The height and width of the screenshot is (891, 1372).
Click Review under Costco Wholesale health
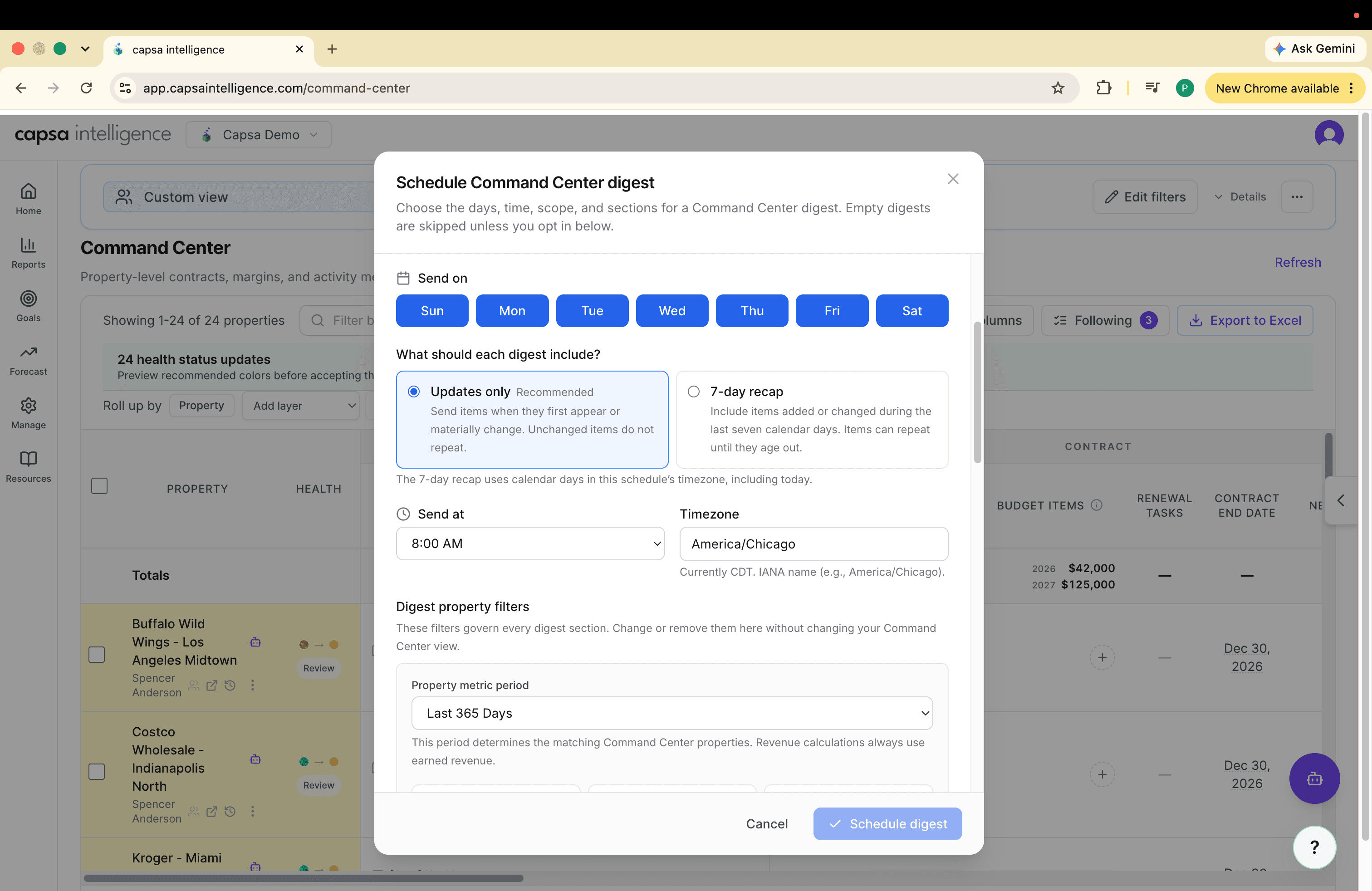(318, 785)
